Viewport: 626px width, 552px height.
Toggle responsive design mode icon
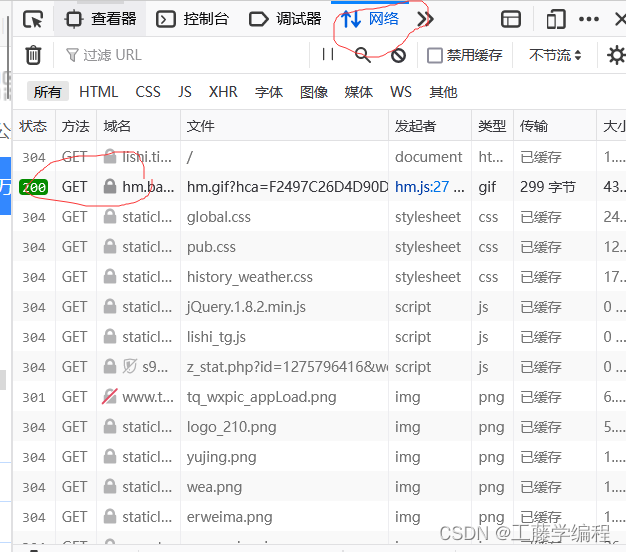pyautogui.click(x=556, y=19)
